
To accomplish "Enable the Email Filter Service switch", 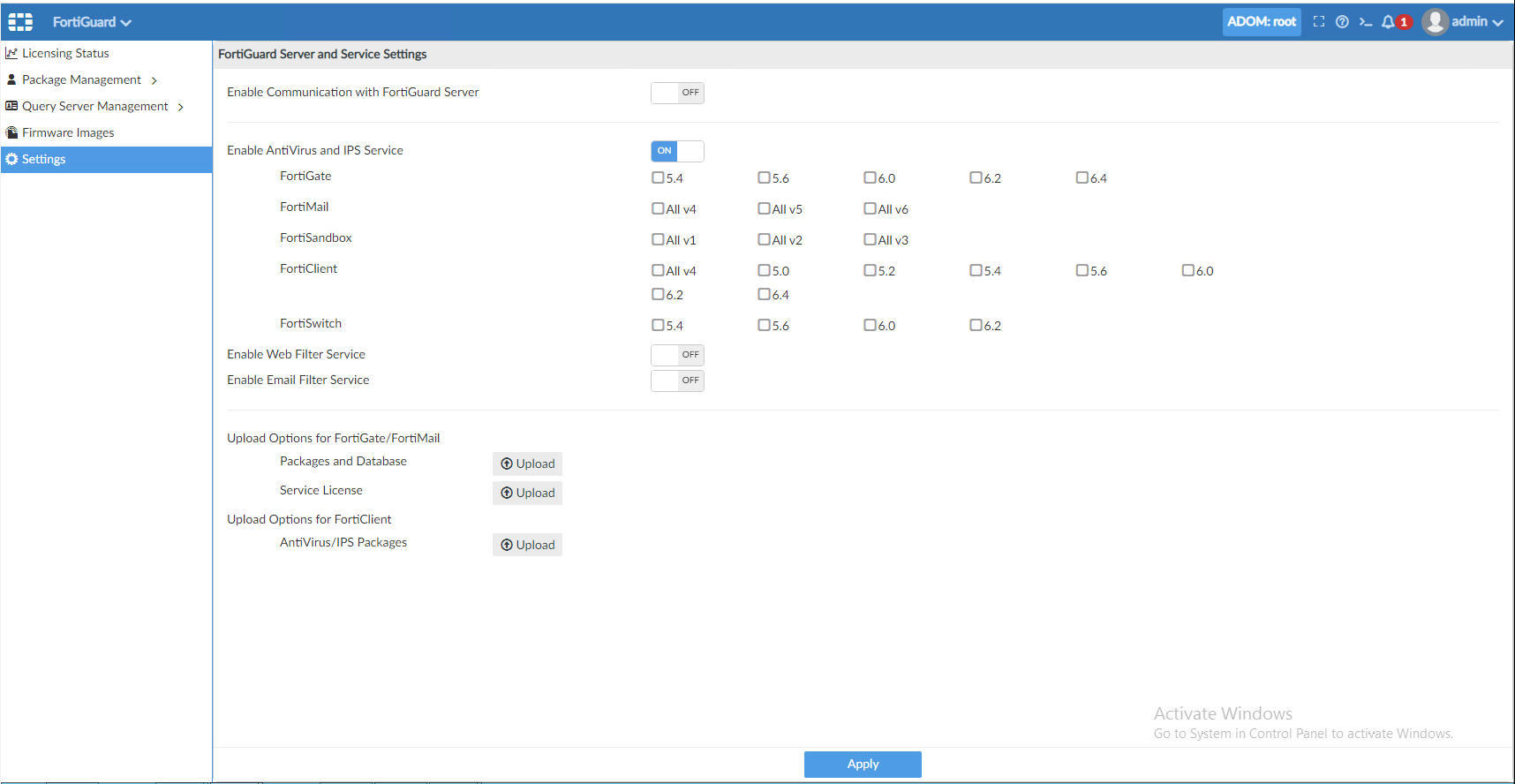I will 677,381.
